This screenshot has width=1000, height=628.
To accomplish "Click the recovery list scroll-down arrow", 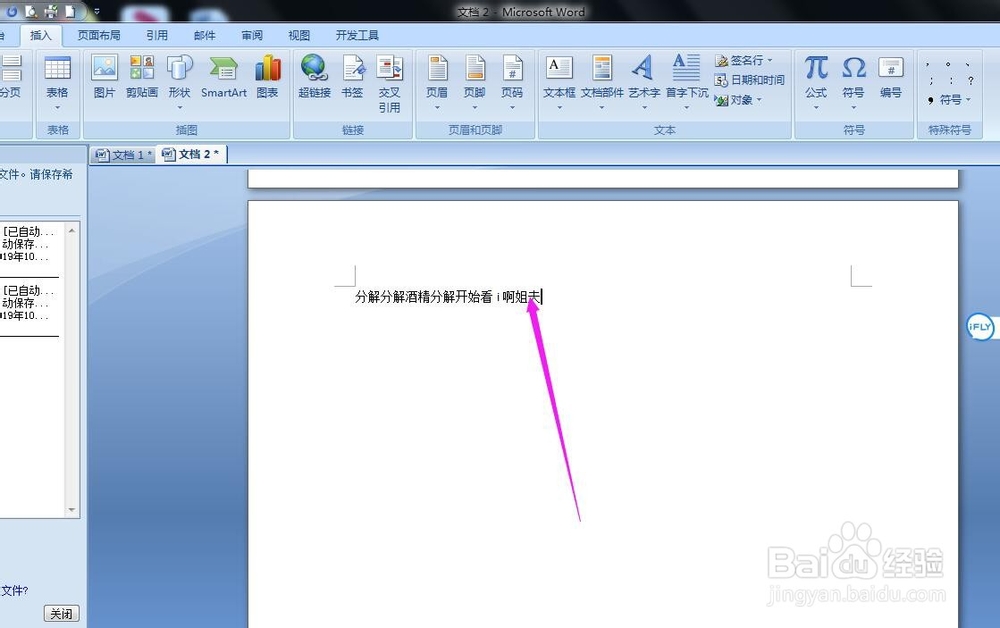I will 71,509.
